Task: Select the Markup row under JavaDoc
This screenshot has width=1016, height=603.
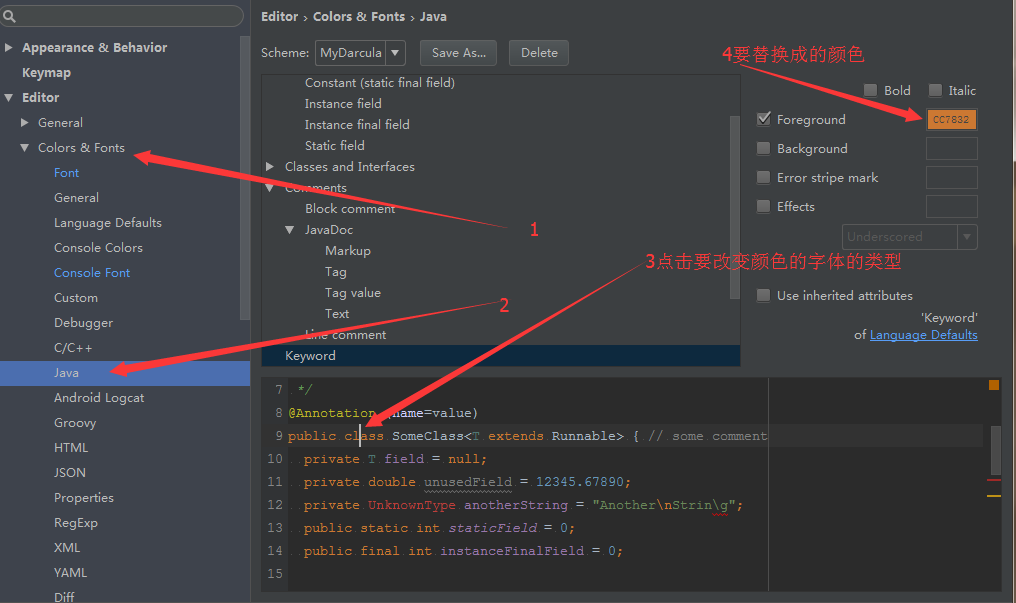Action: click(x=348, y=251)
